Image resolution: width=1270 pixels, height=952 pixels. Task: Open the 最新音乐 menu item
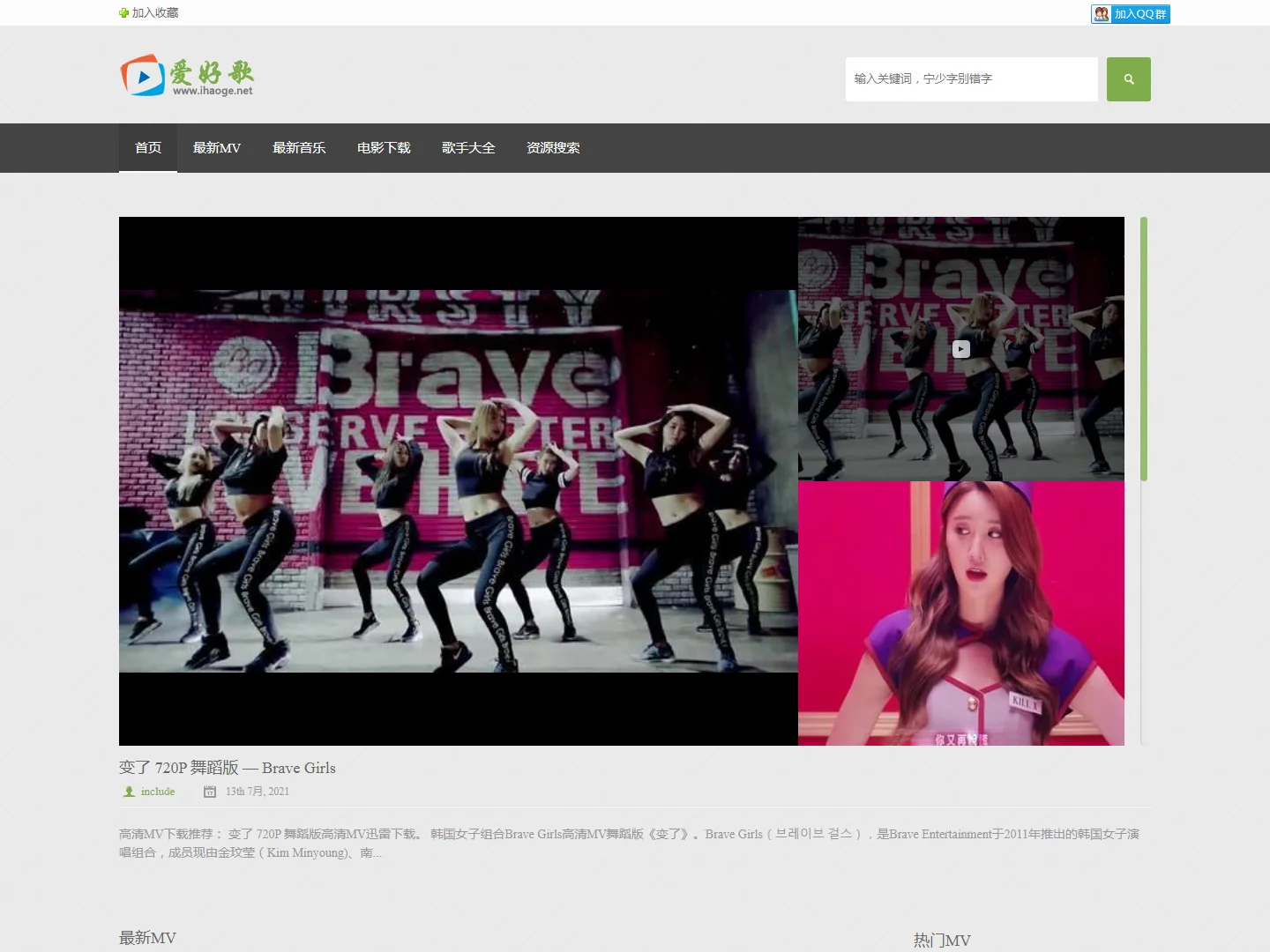[x=299, y=148]
